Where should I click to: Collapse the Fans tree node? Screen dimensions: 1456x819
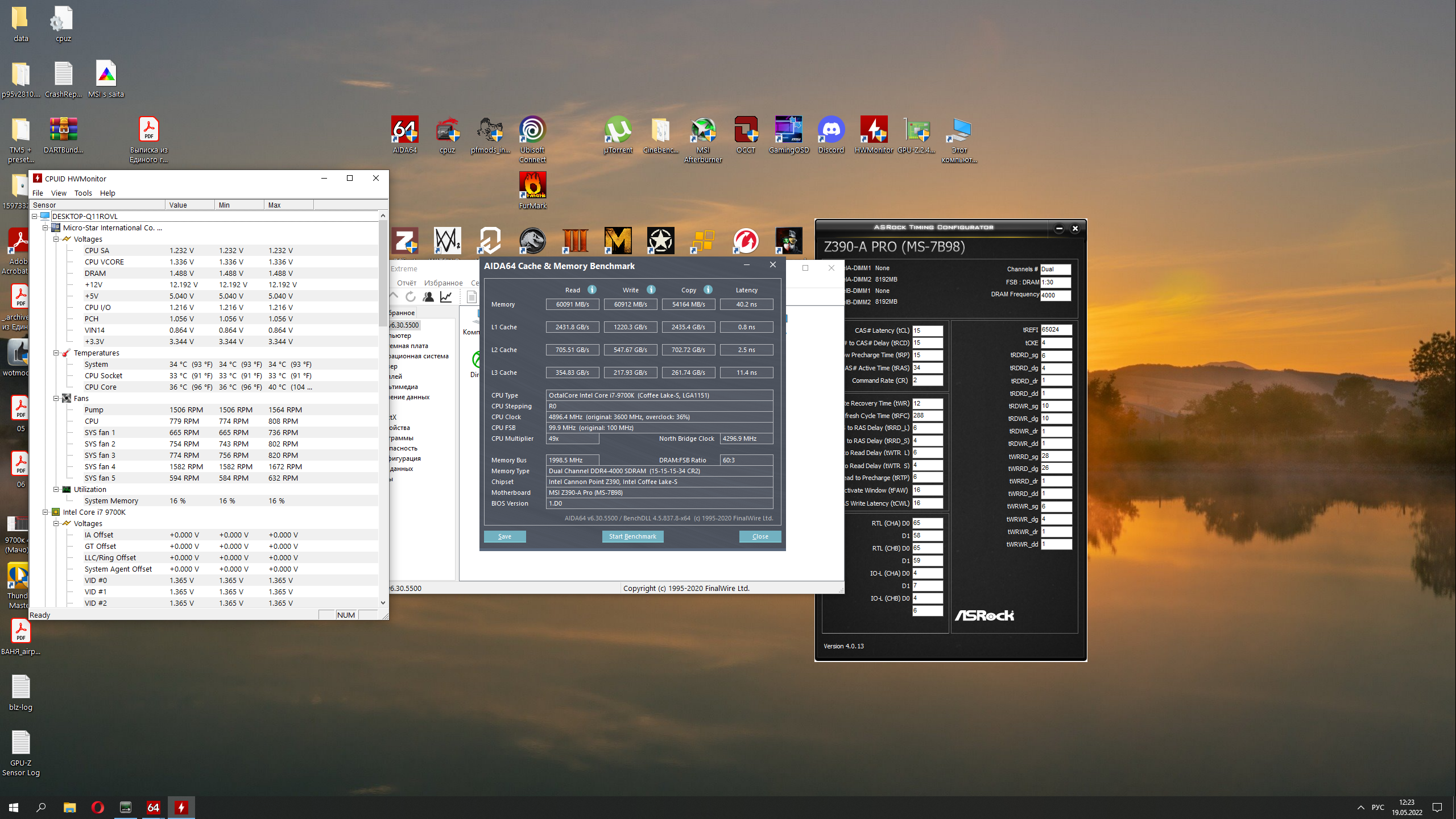56,399
